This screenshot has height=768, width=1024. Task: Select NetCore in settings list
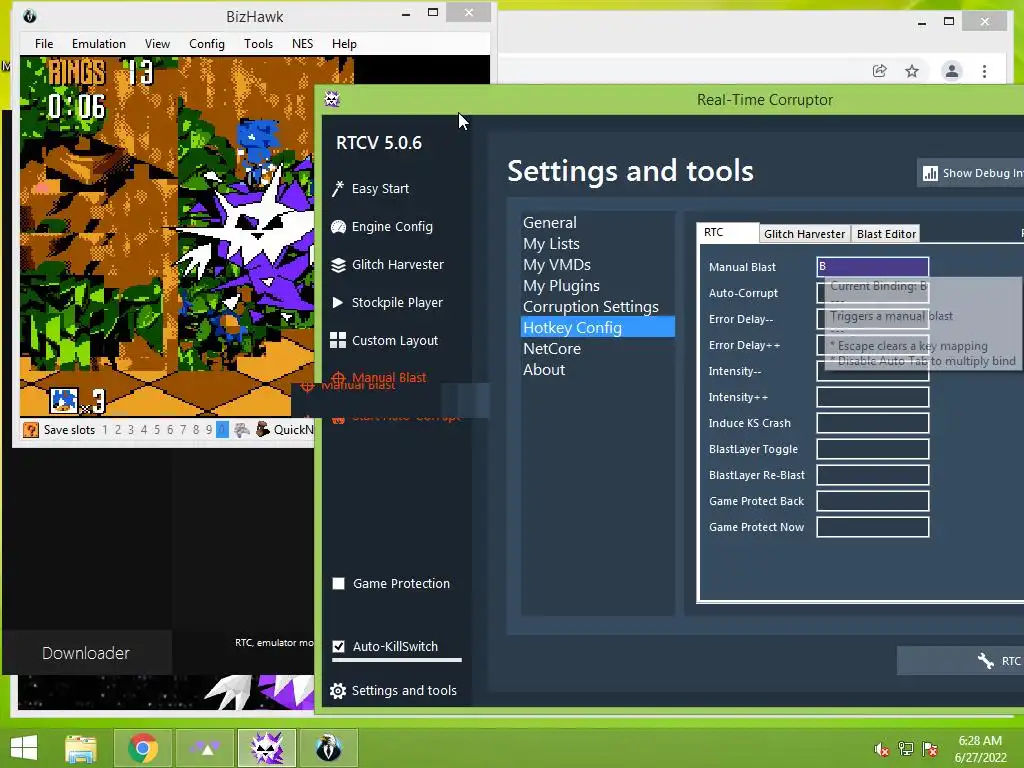552,348
